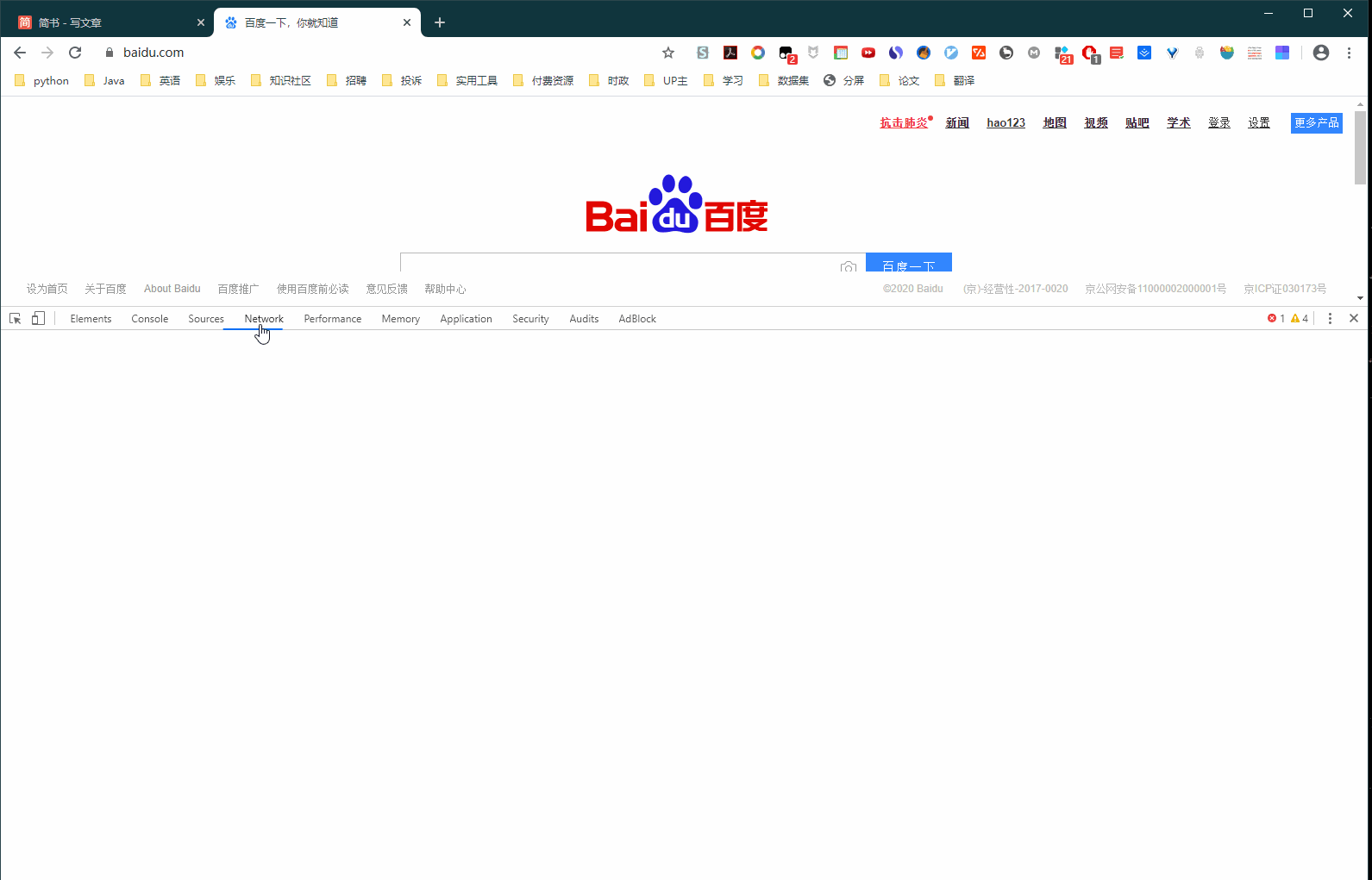
Task: Open the Elements panel tab
Action: [91, 319]
